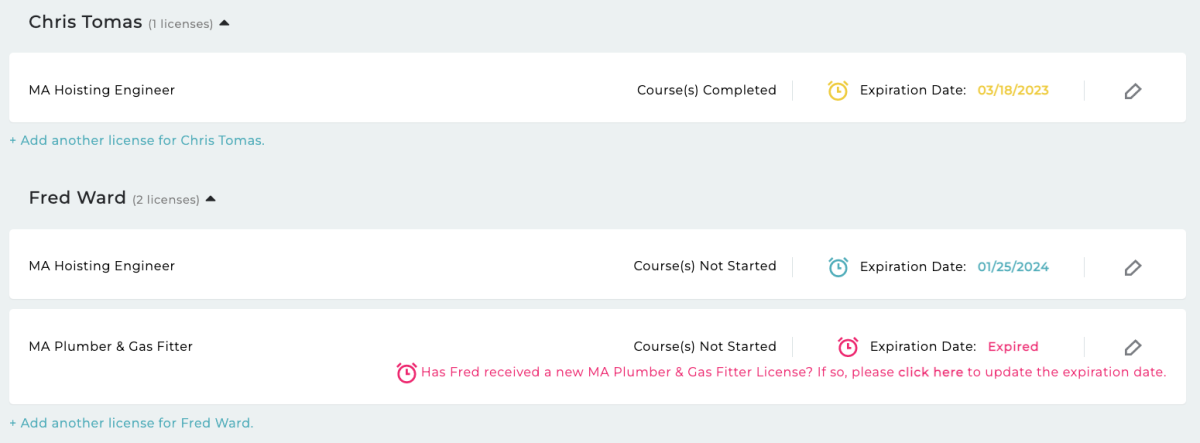Add another license for Fred Ward
The height and width of the screenshot is (443, 1200).
pos(131,423)
